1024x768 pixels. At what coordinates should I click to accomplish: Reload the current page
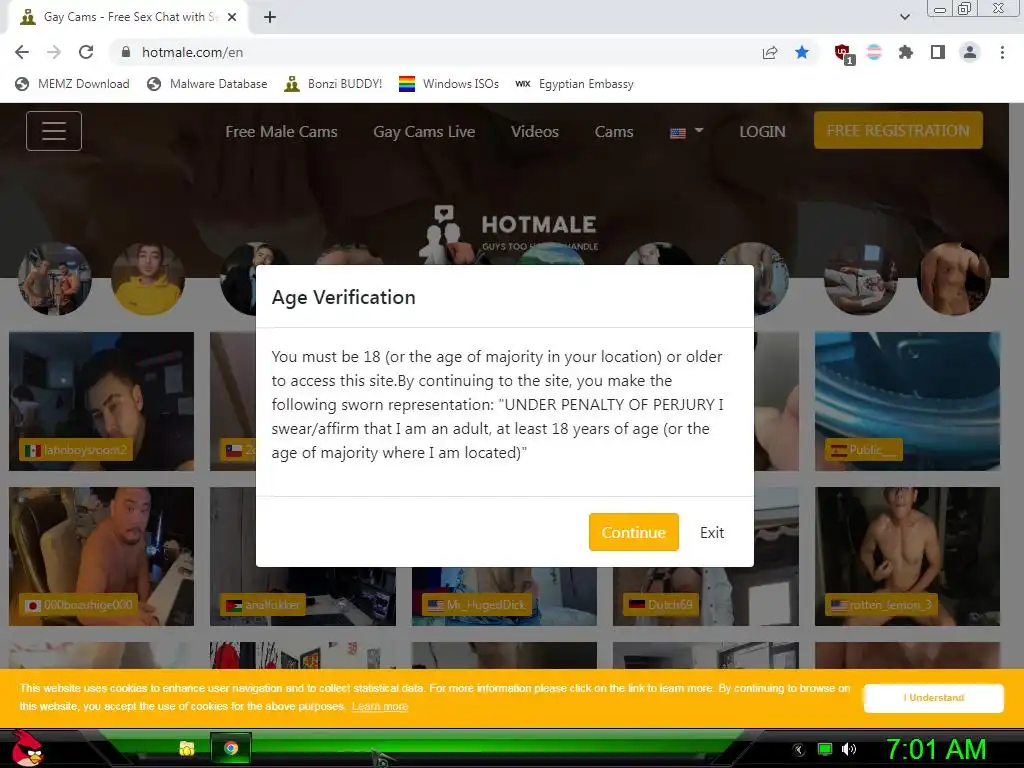click(x=86, y=52)
